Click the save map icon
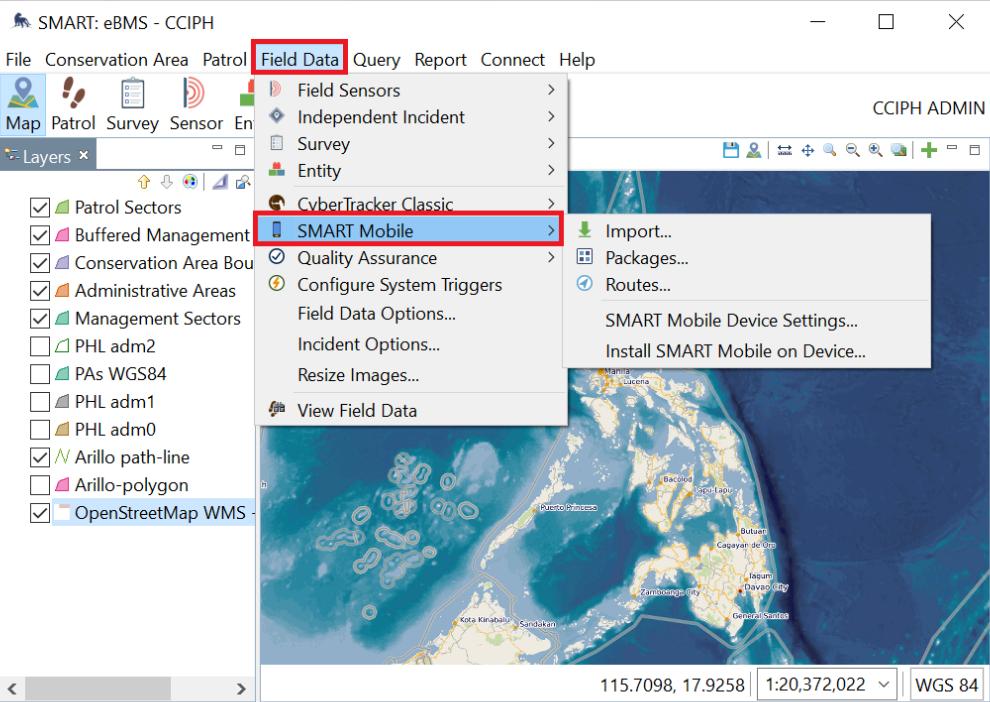 [x=731, y=150]
